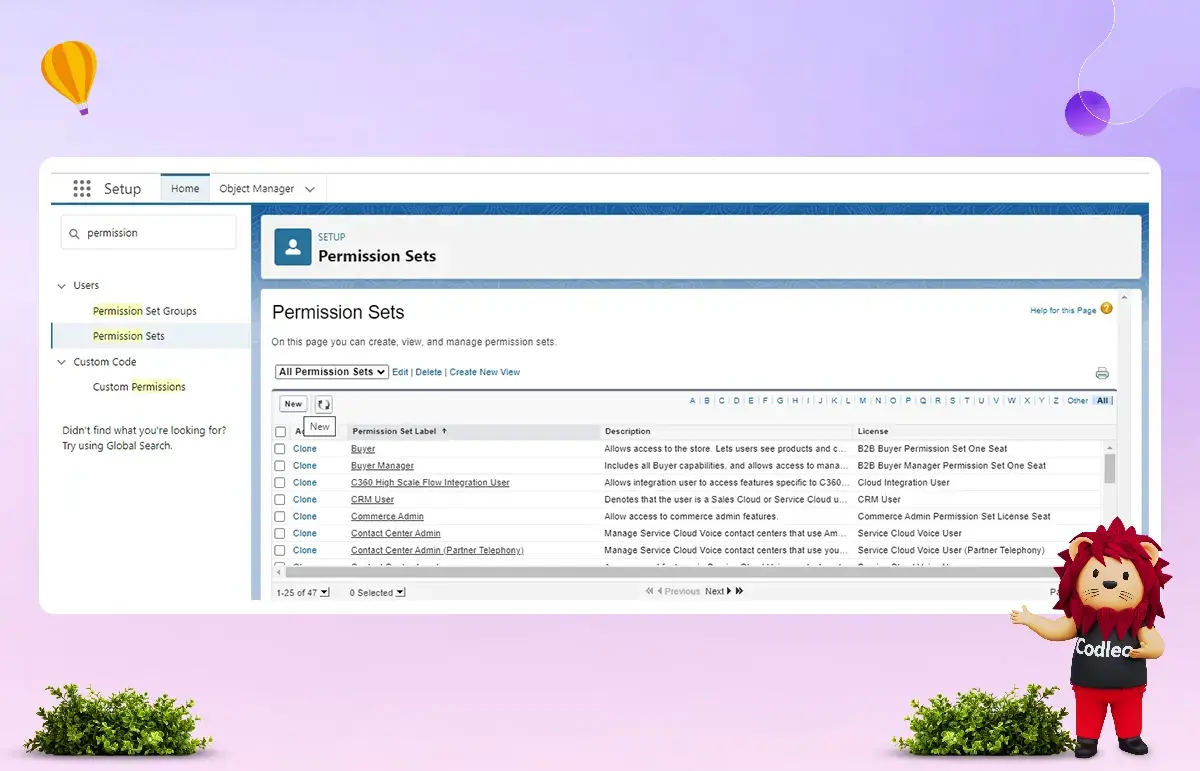Filter list by letter A
This screenshot has width=1200, height=771.
pyautogui.click(x=692, y=401)
